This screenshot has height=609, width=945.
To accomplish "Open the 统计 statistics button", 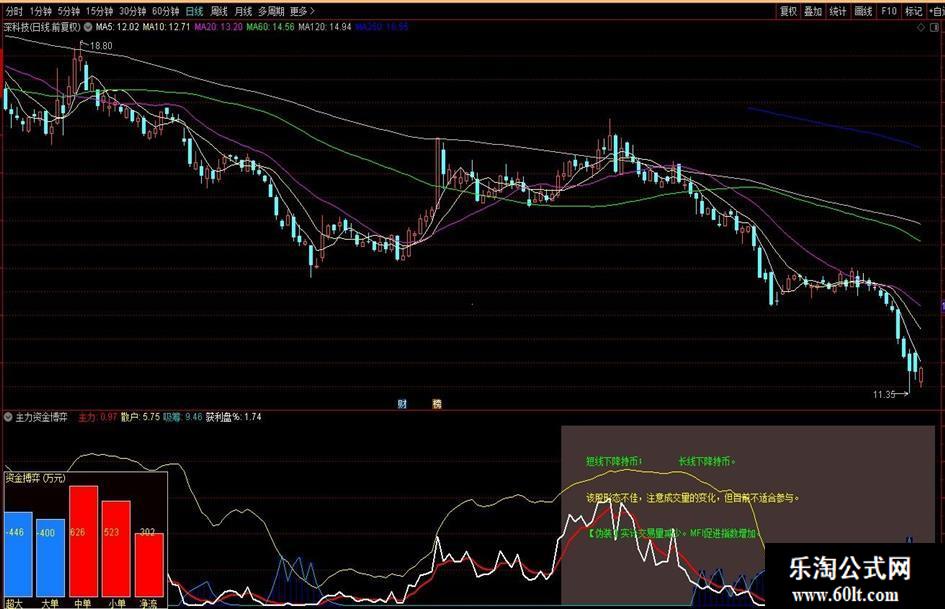I will click(x=837, y=11).
